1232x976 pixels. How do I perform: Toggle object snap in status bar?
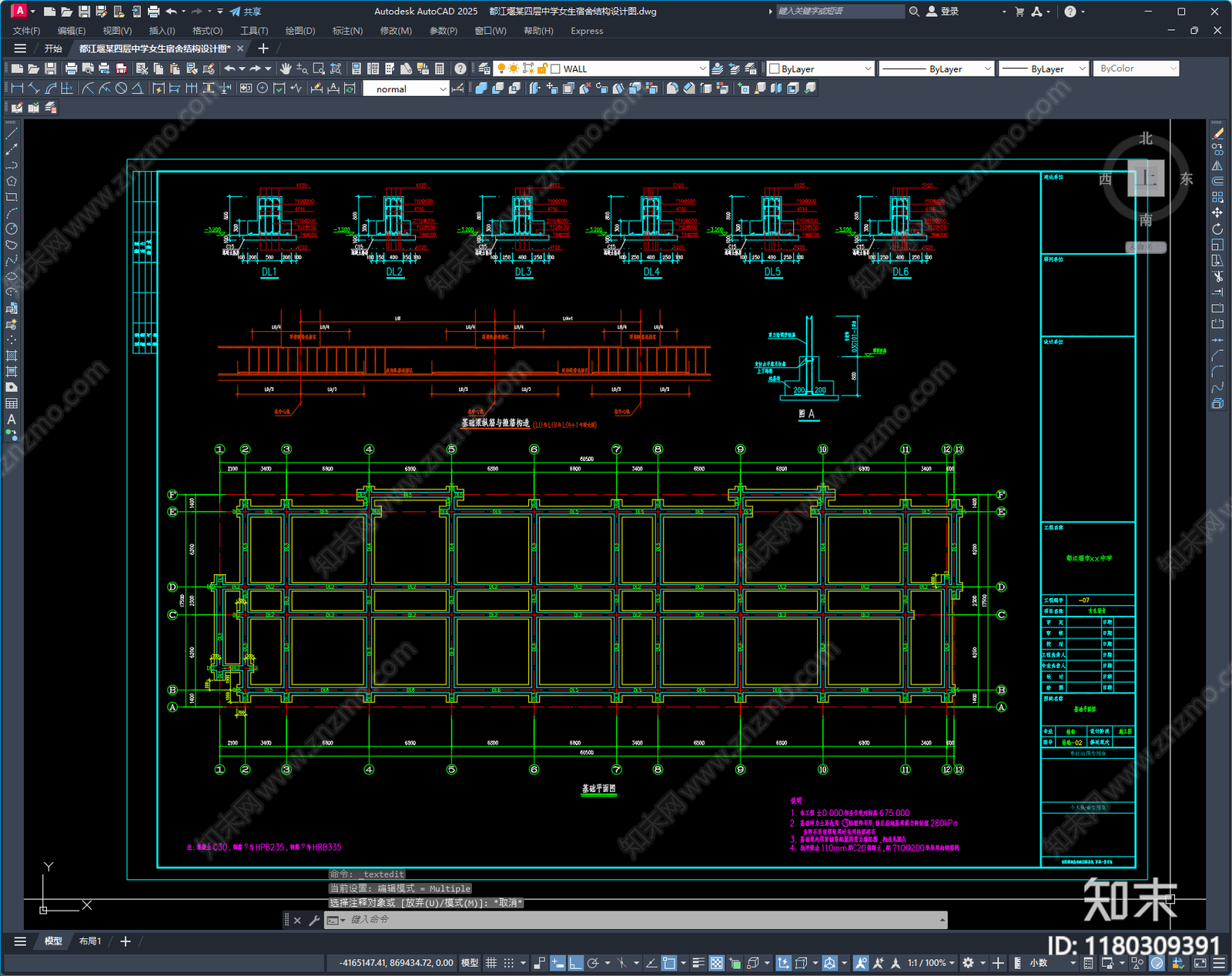coord(669,963)
